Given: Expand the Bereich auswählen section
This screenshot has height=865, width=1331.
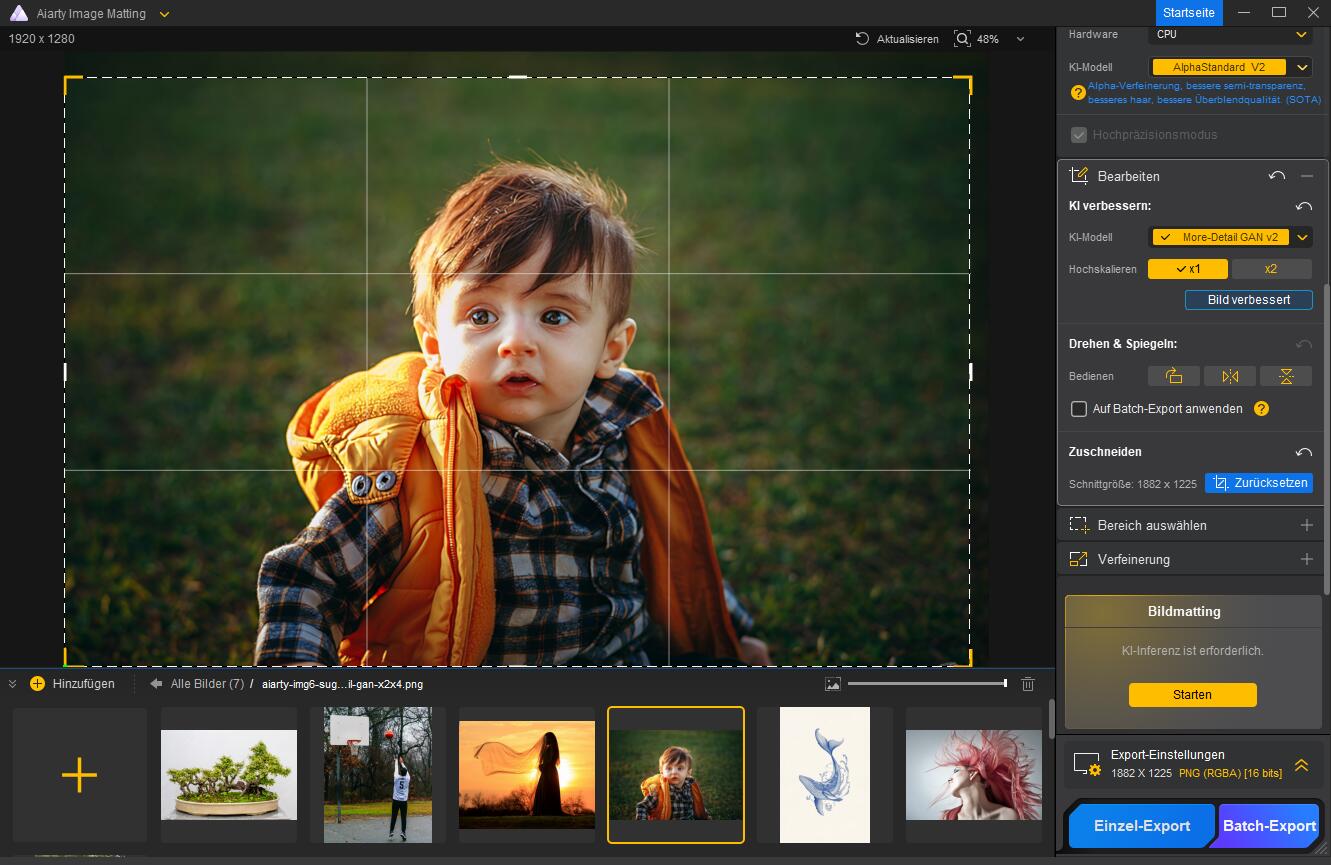Looking at the screenshot, I should [x=1306, y=525].
